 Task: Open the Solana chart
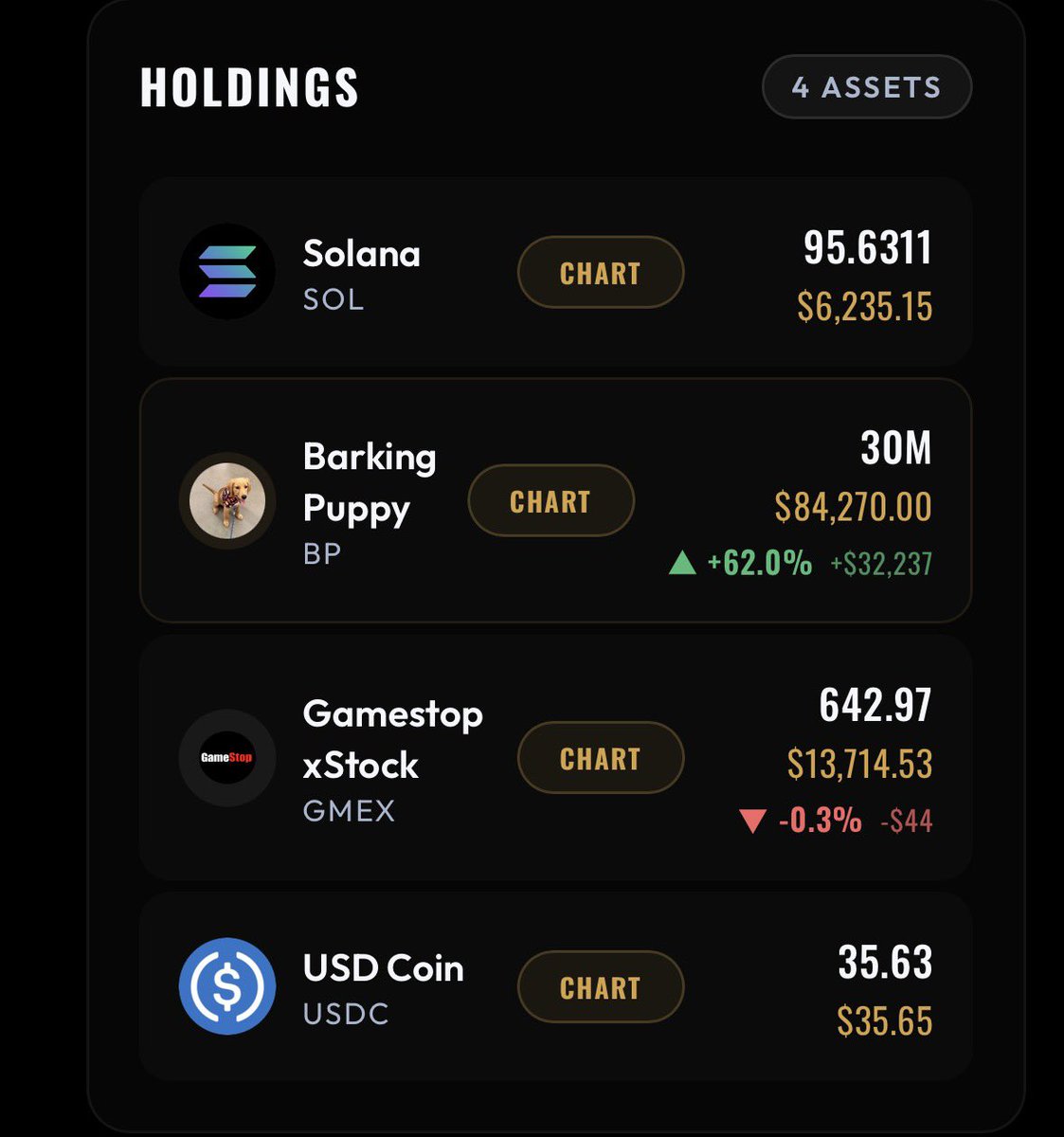tap(601, 273)
